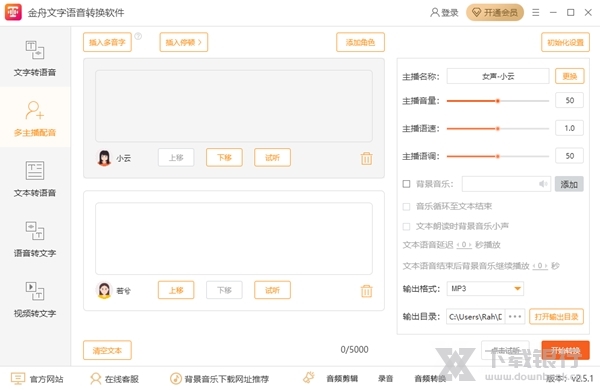The width and height of the screenshot is (600, 390).
Task: Click the 主播语调 value box showing 50
Action: tap(569, 156)
